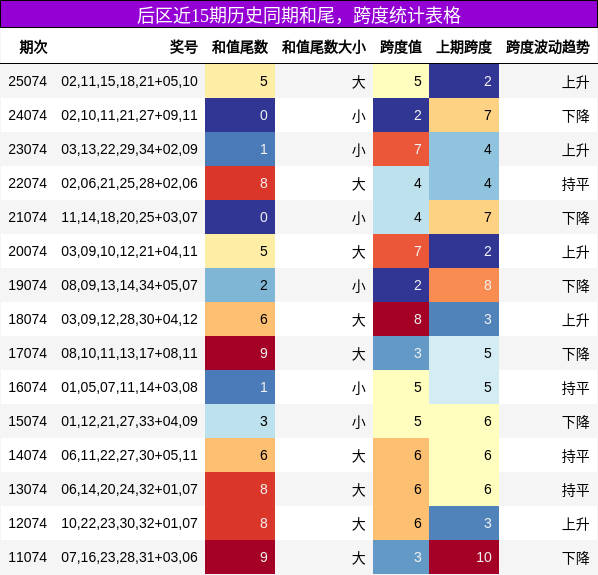598x575 pixels.
Task: Select period 20074 cell
Action: [27, 251]
